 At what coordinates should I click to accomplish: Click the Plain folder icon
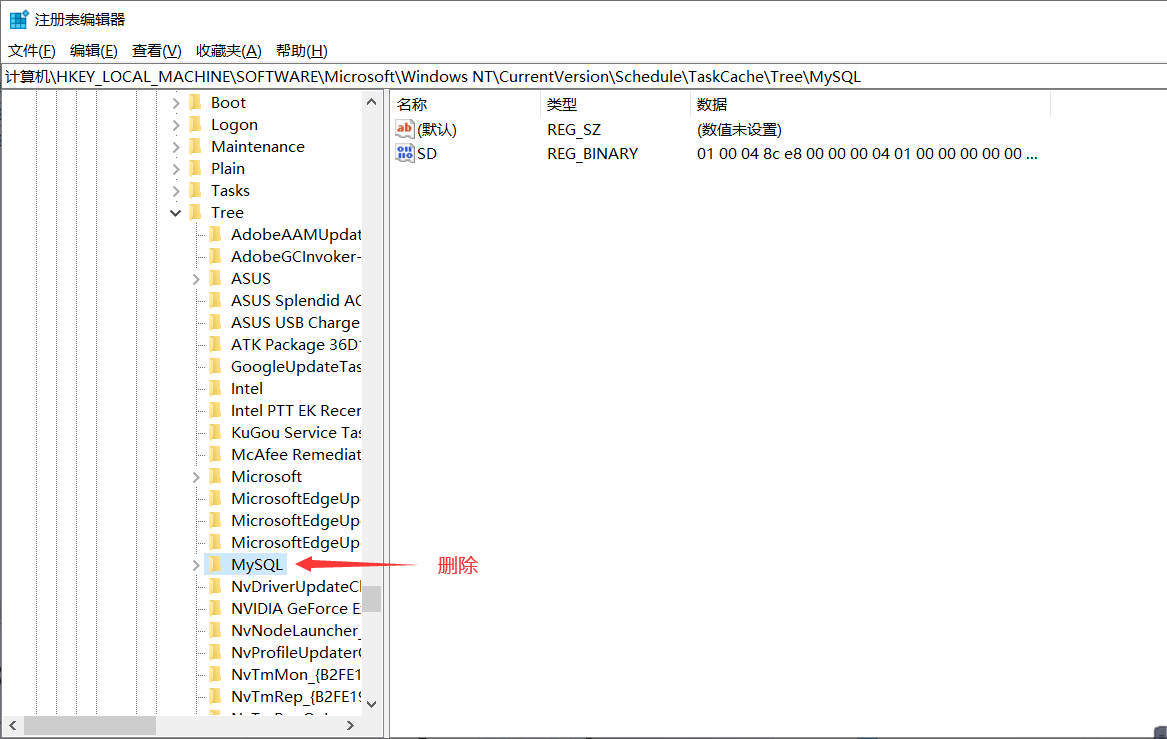(196, 168)
